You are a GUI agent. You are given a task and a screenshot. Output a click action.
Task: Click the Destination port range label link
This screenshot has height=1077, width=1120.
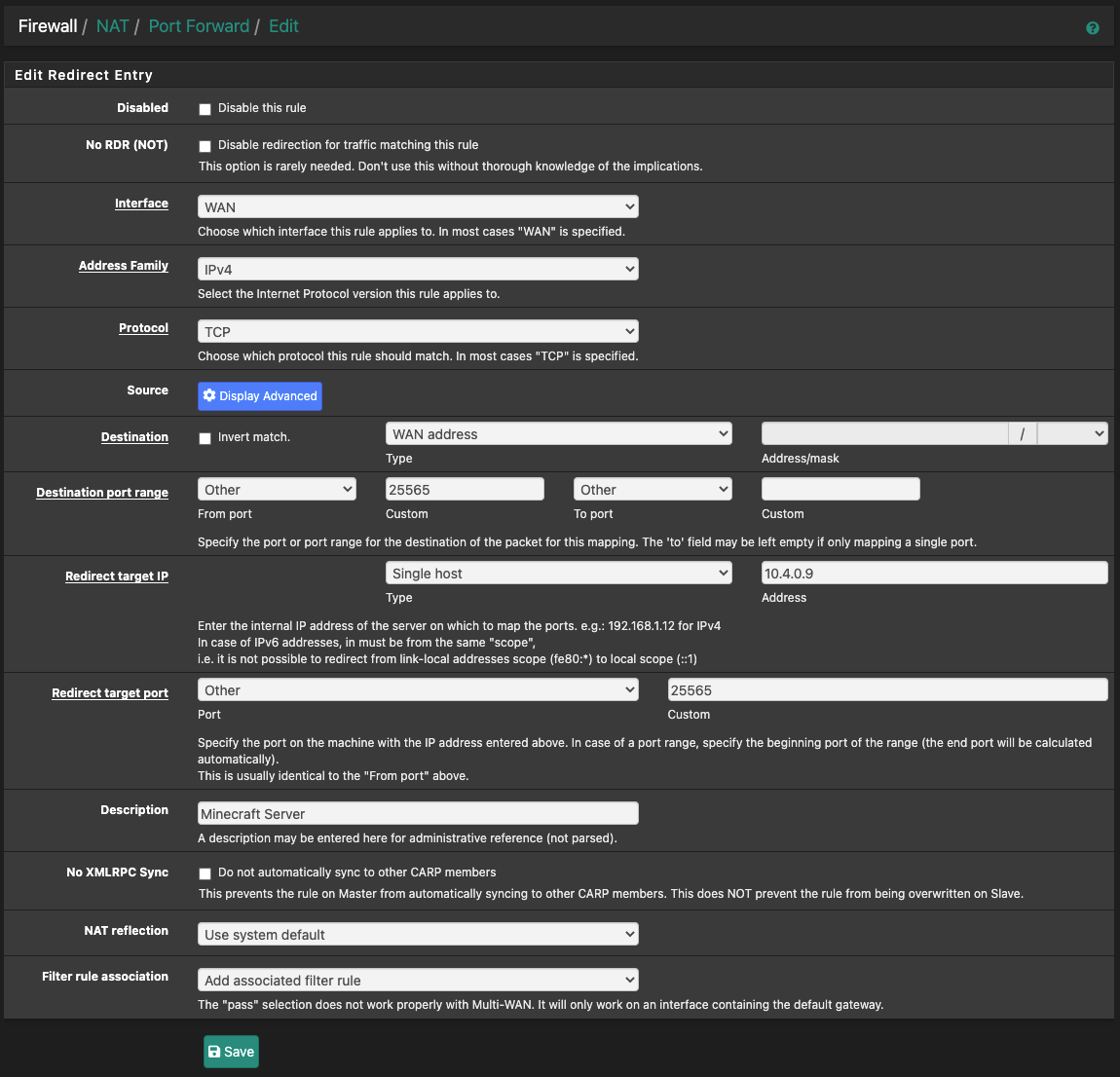pos(102,493)
